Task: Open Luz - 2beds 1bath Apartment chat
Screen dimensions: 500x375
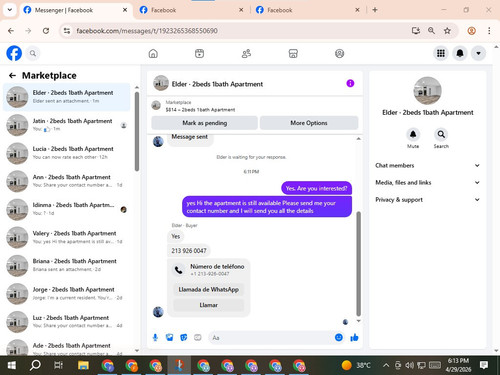Action: click(x=67, y=322)
